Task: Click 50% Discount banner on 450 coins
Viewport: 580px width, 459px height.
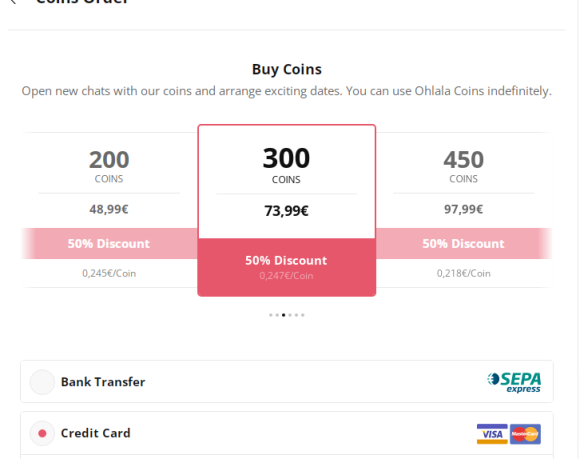Action: pos(464,243)
